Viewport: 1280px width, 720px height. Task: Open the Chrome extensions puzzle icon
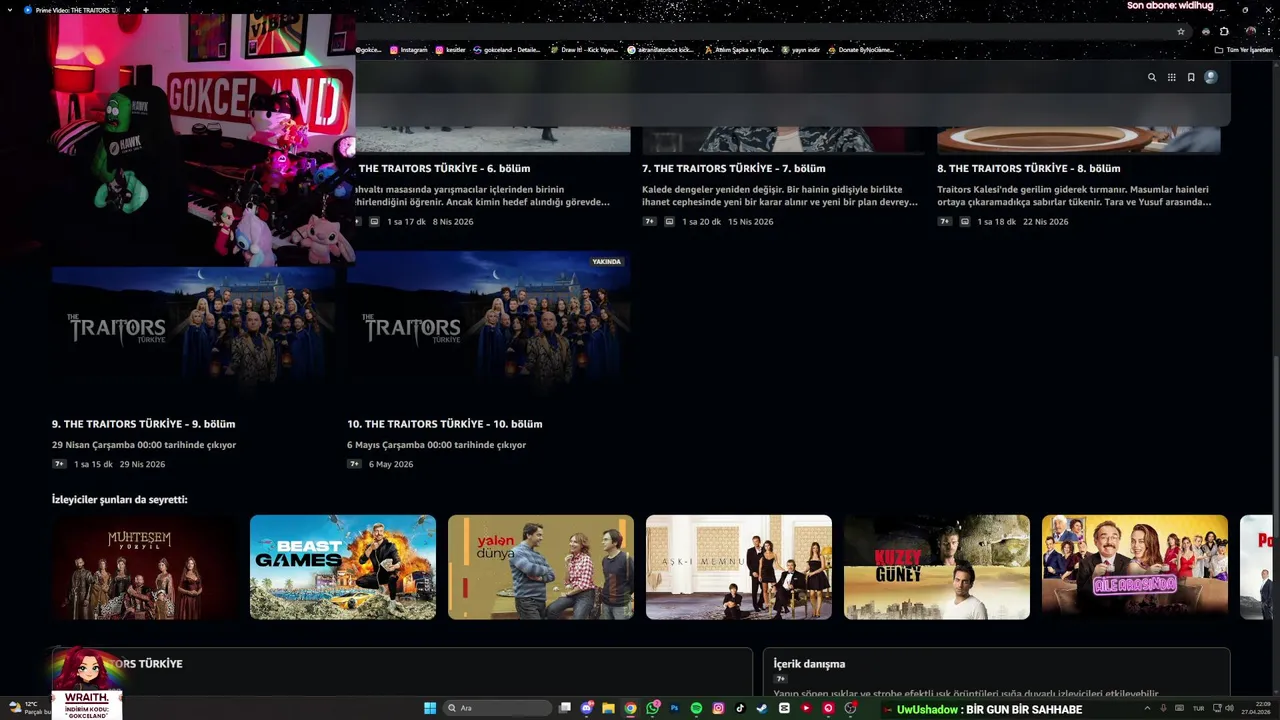[x=1224, y=31]
